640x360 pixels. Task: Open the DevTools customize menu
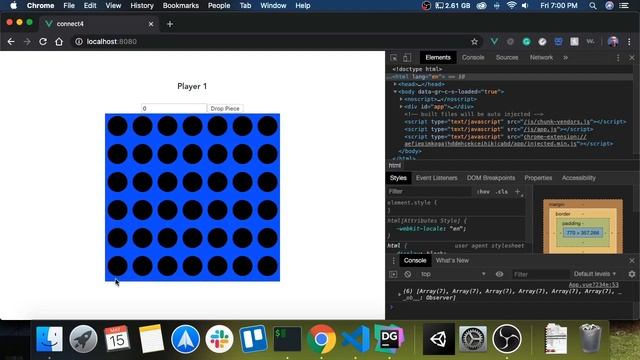618,58
